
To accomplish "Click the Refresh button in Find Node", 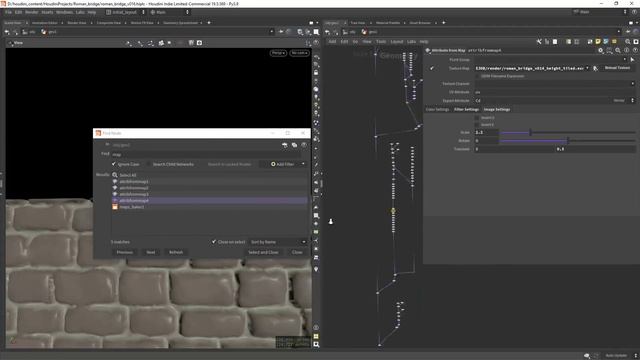I will 176,252.
